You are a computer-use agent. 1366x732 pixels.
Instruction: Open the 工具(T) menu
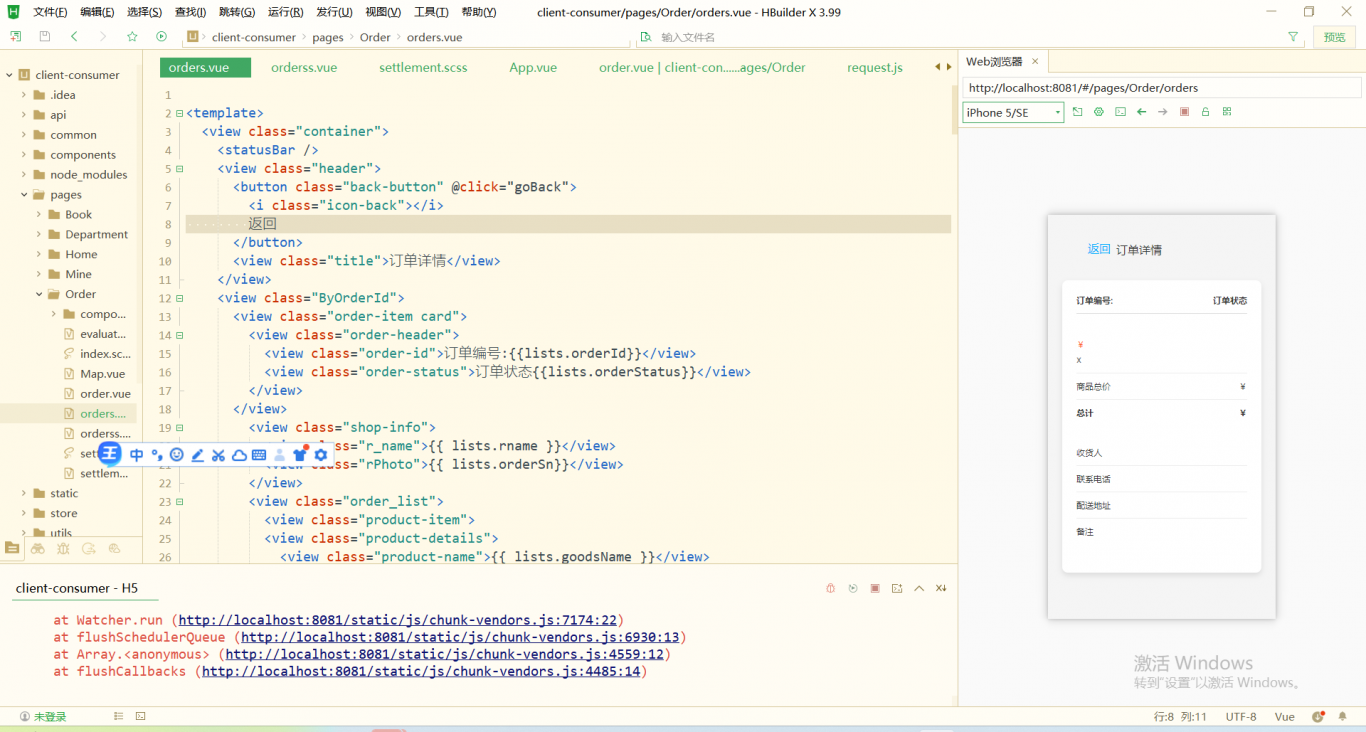pyautogui.click(x=431, y=12)
